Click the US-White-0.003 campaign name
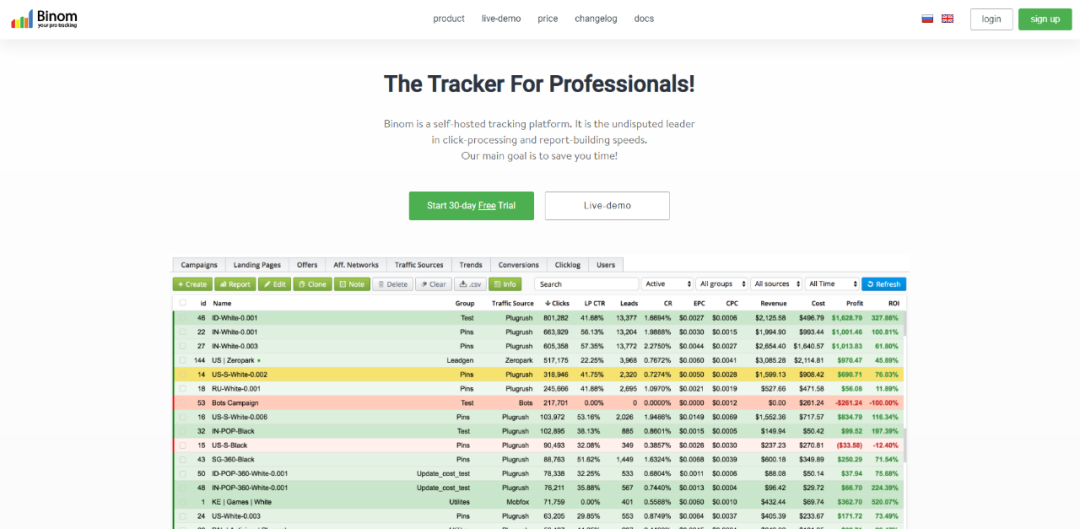Screen dimensions: 1080x529 pos(238,516)
